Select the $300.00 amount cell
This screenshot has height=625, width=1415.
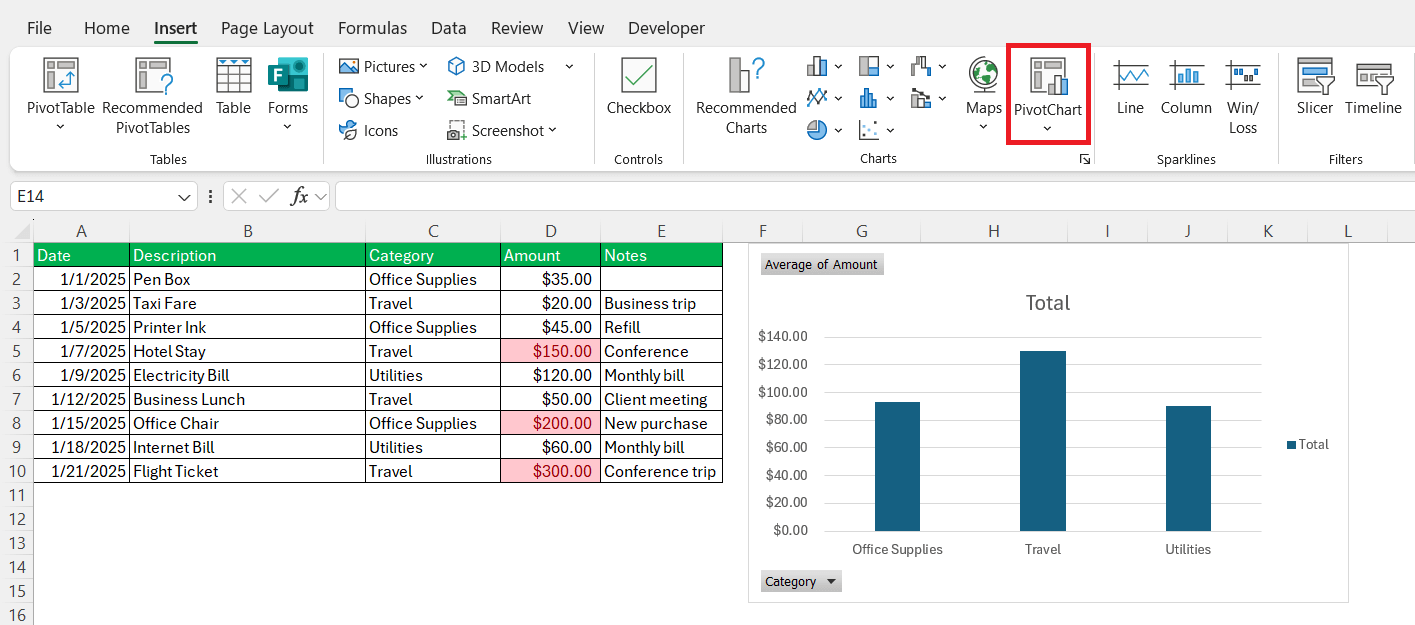[551, 471]
